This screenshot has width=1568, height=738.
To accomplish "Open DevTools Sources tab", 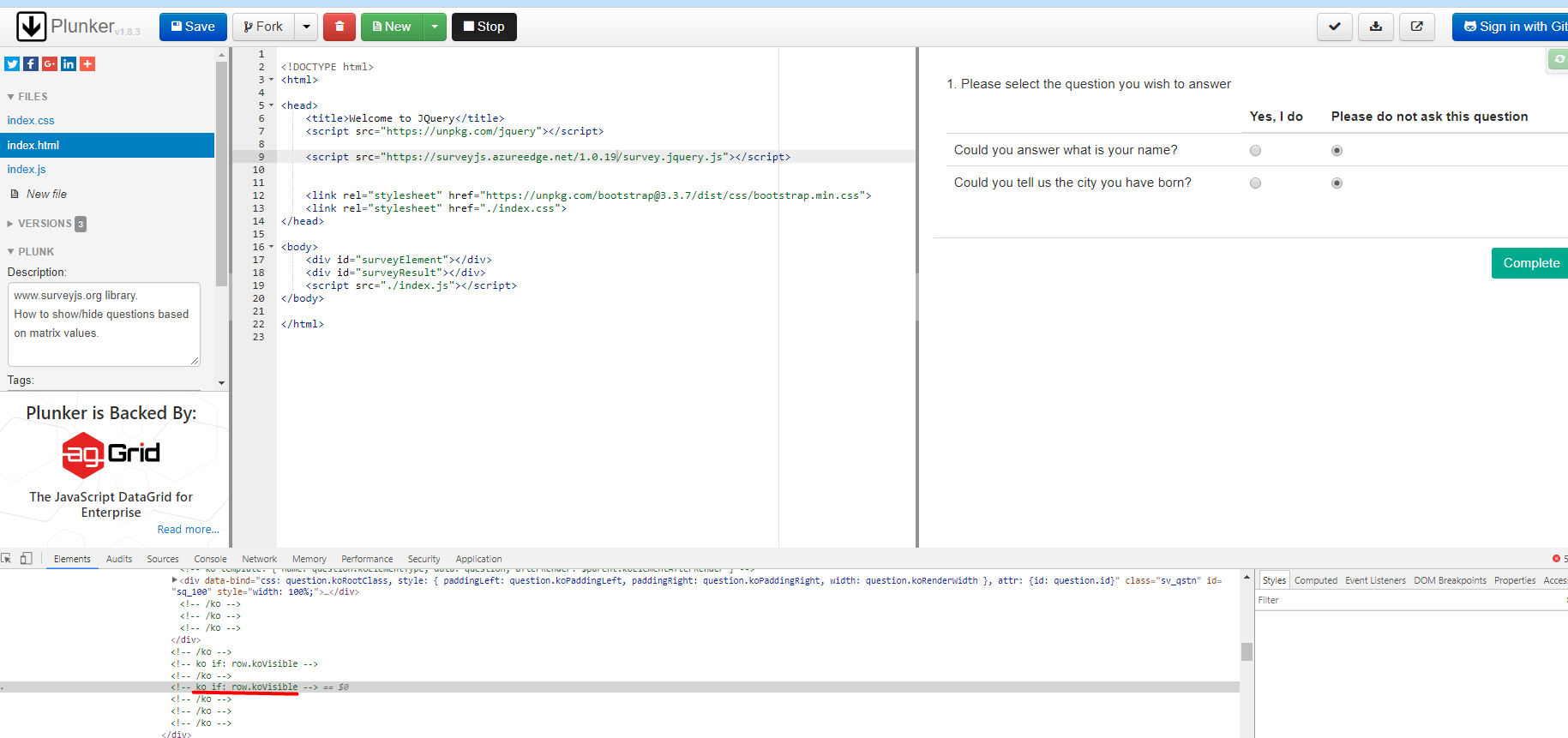I will [163, 559].
